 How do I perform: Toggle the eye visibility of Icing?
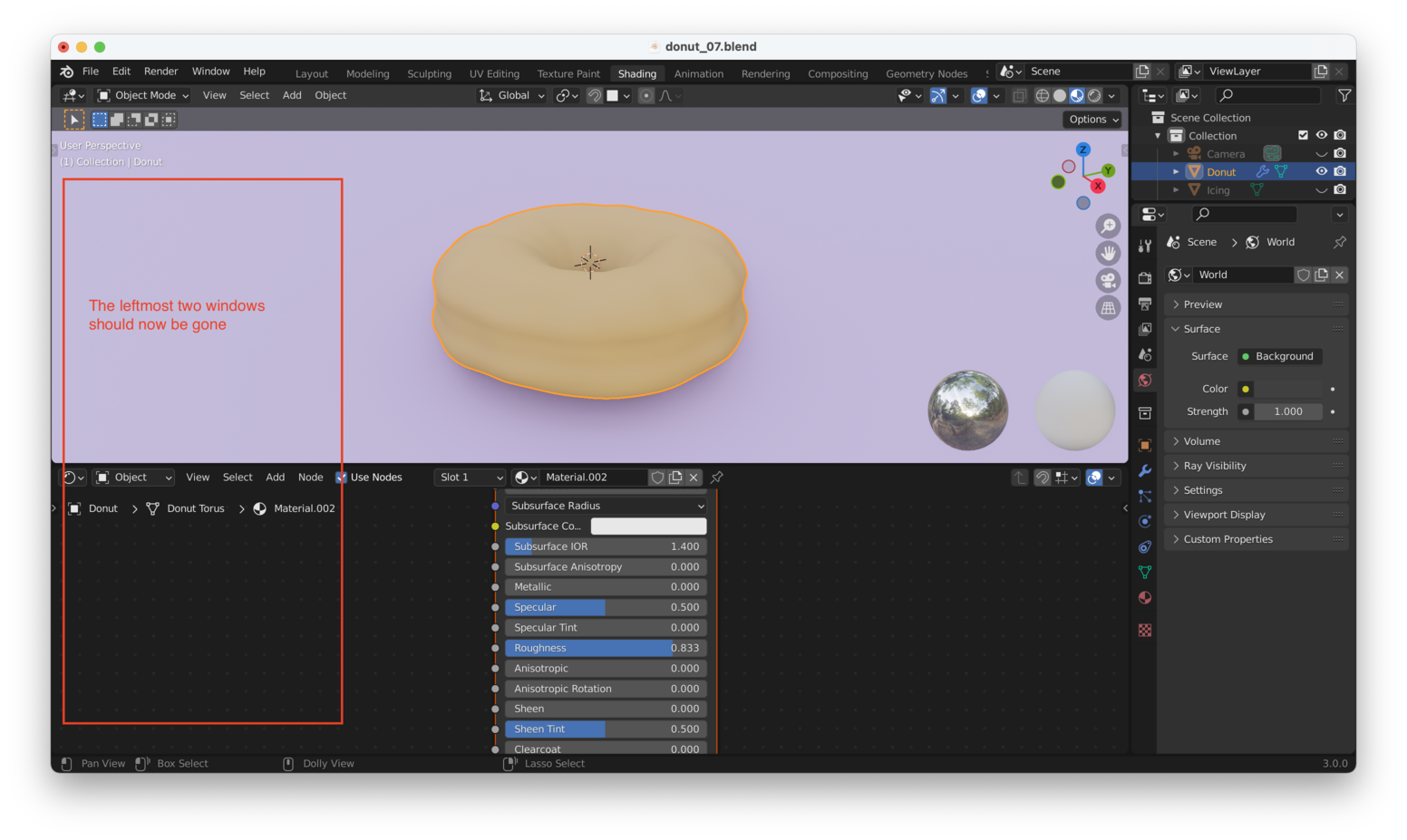point(1322,189)
